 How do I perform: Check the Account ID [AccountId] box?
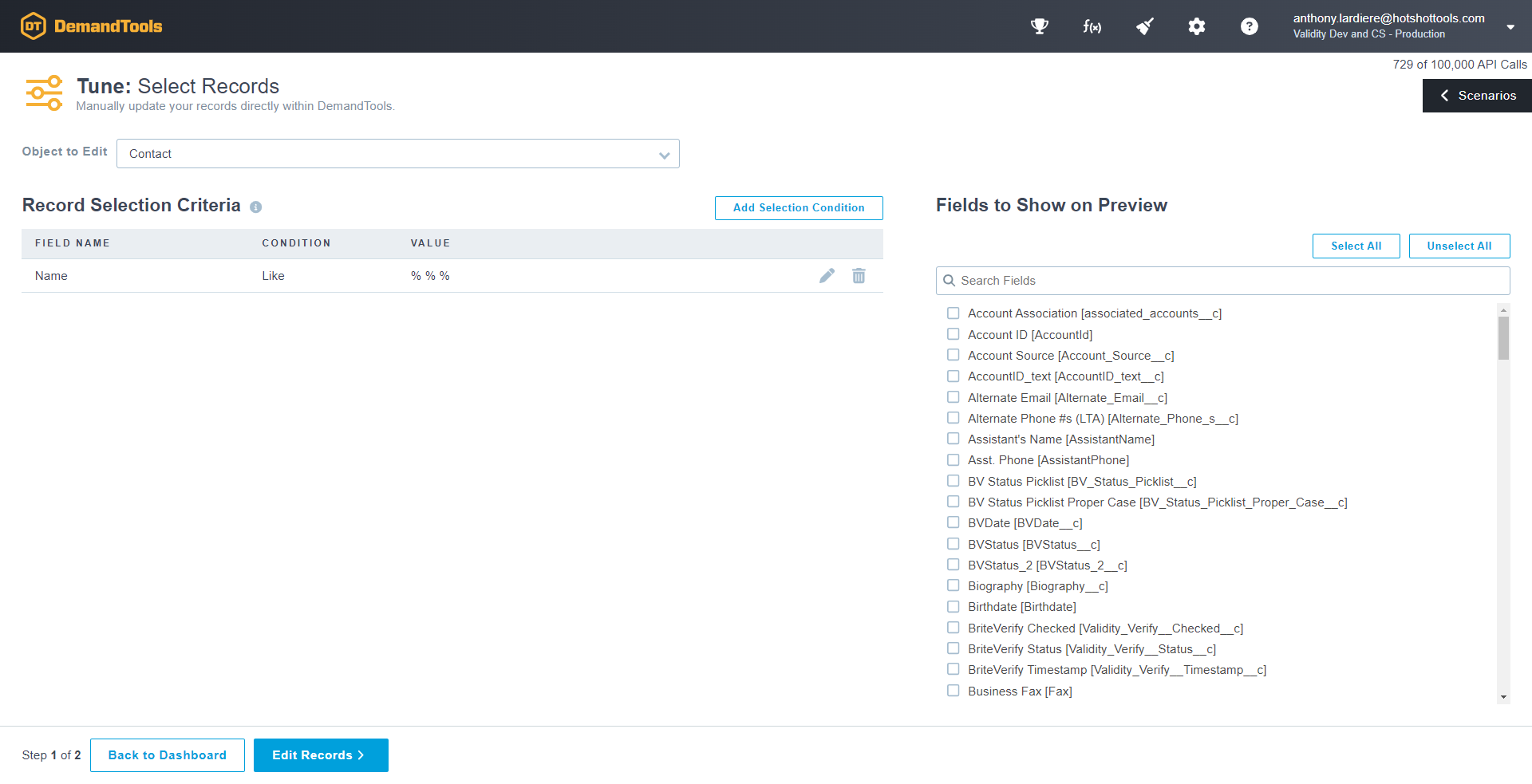953,334
